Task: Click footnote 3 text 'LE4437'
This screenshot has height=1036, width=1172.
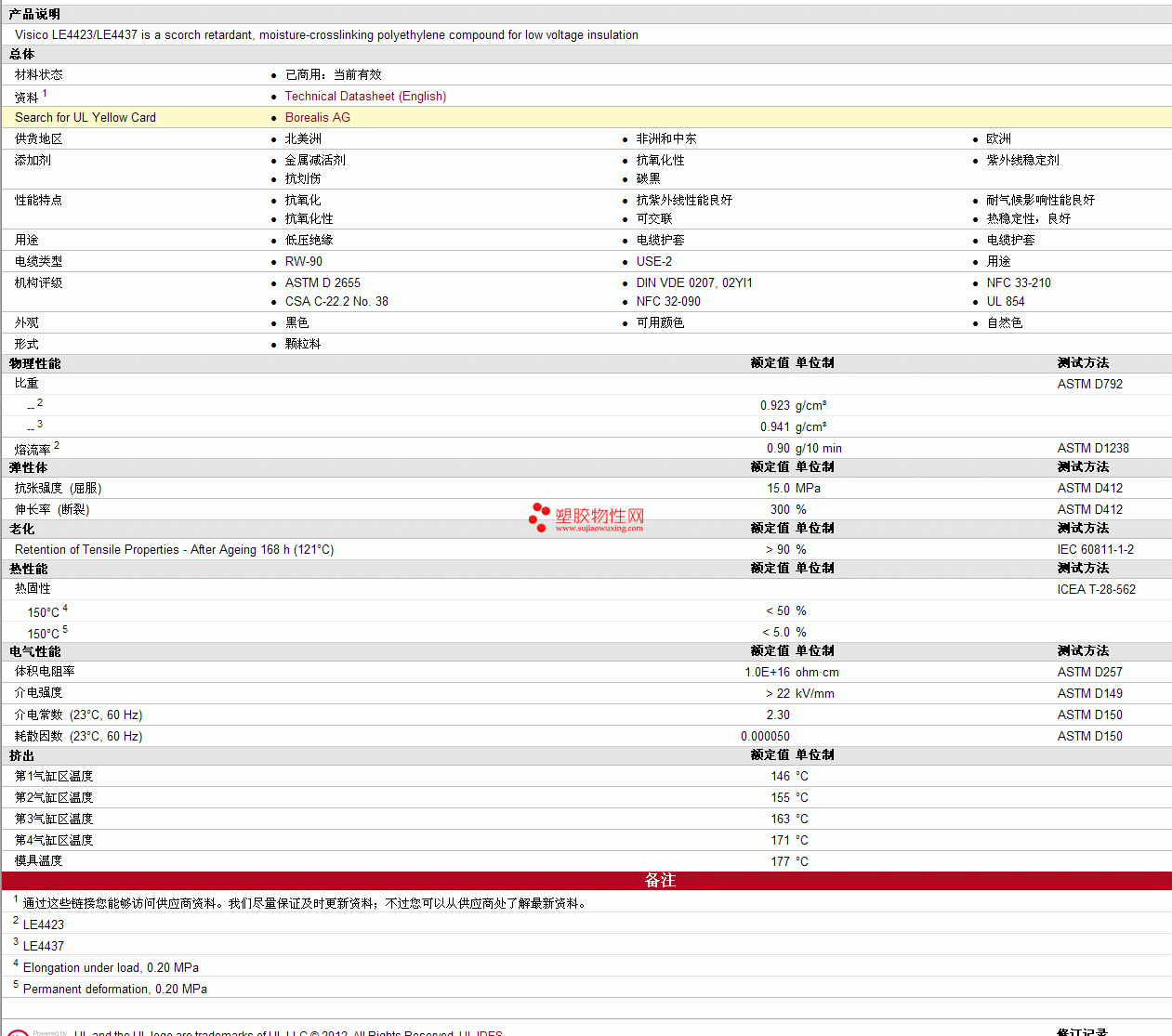Action: click(44, 947)
